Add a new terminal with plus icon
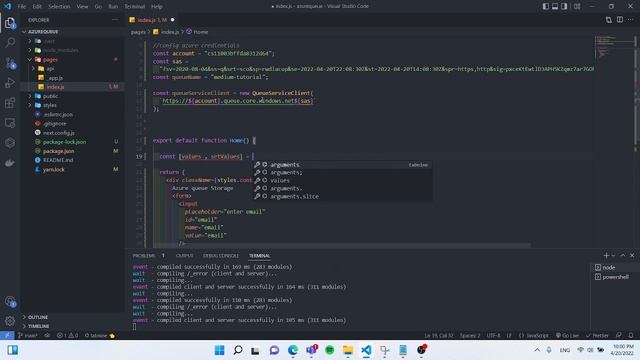The width and height of the screenshot is (640, 360). pyautogui.click(x=606, y=256)
